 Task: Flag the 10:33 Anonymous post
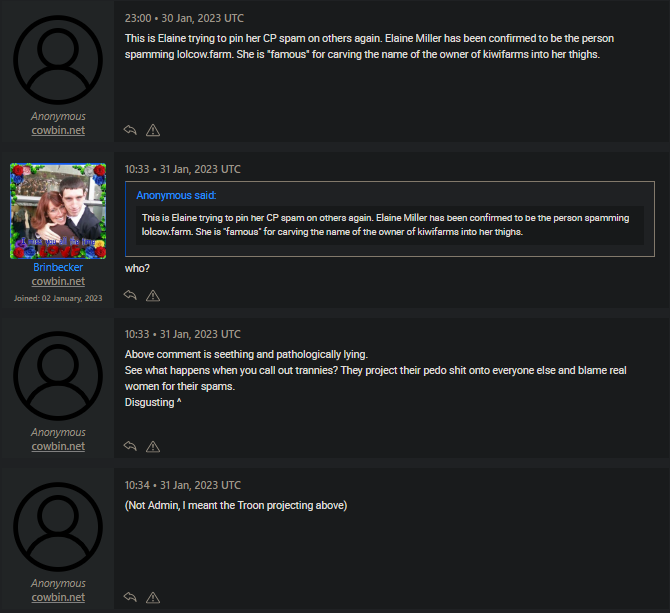(153, 447)
